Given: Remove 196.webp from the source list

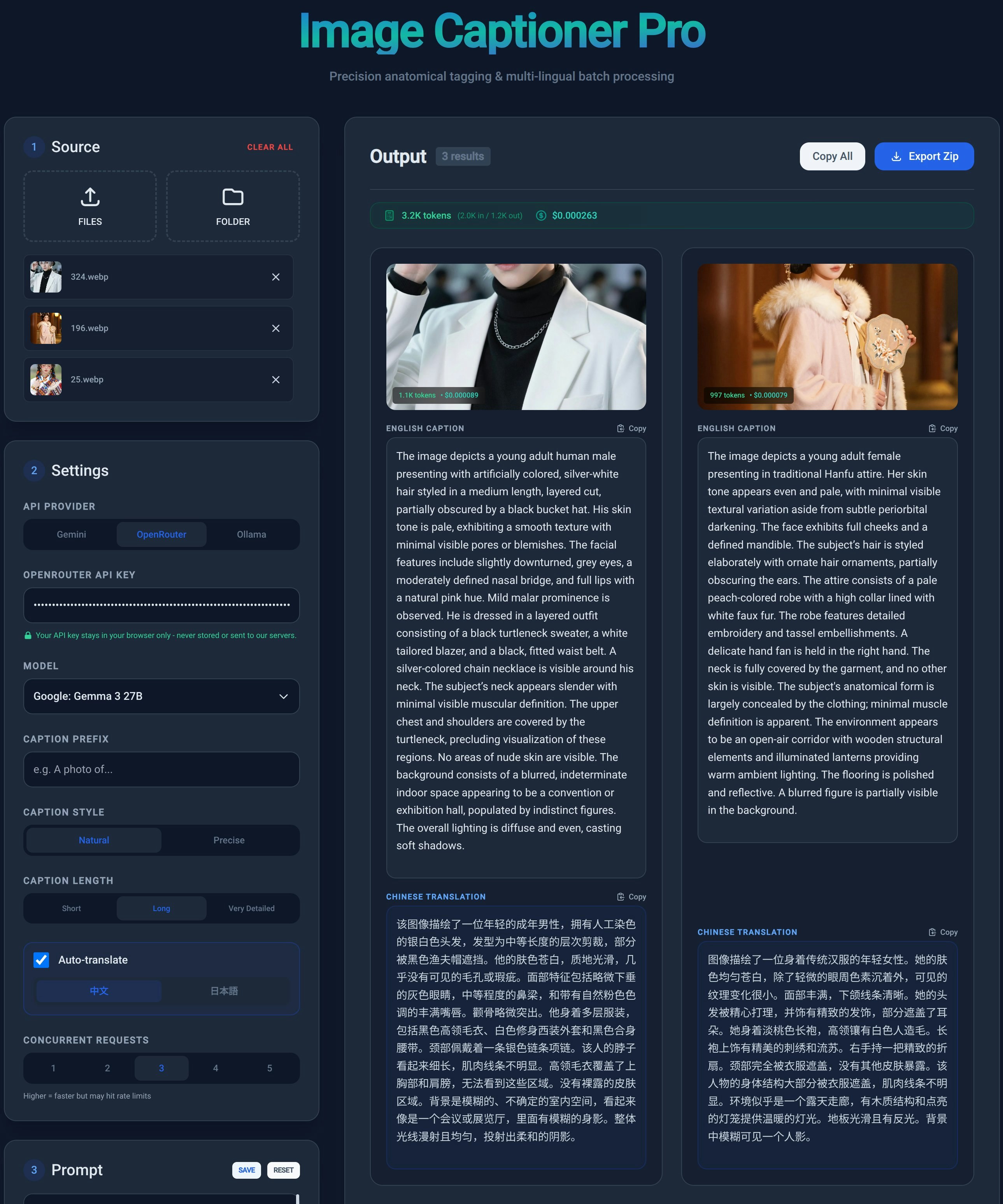Looking at the screenshot, I should [276, 328].
